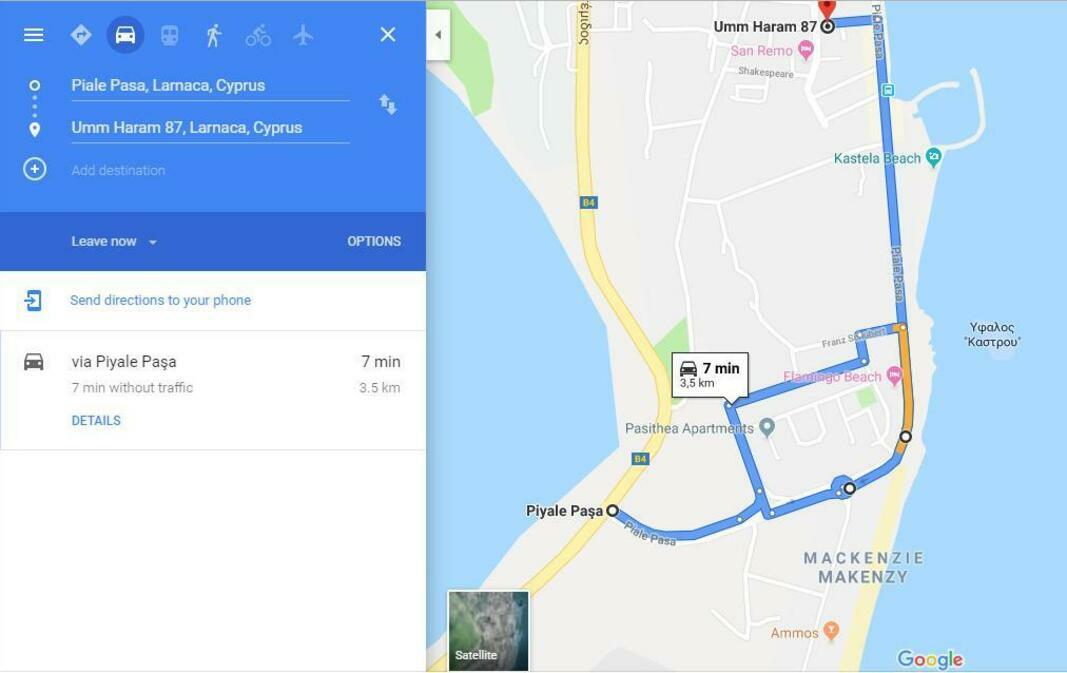Select best travel mode diamond icon

coord(81,35)
